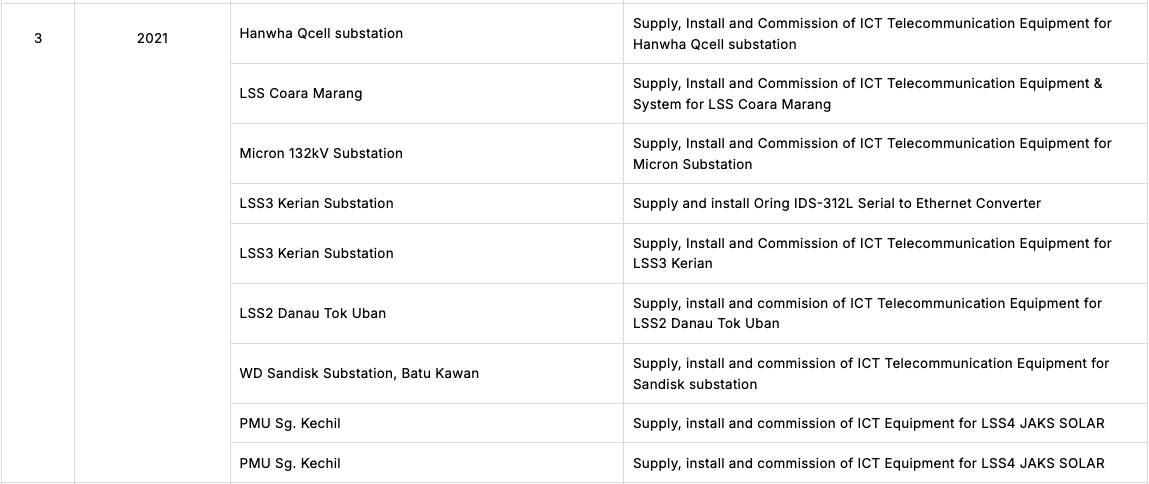
Task: Select the first LSS4 JAKS SOLAR description
Action: (868, 424)
